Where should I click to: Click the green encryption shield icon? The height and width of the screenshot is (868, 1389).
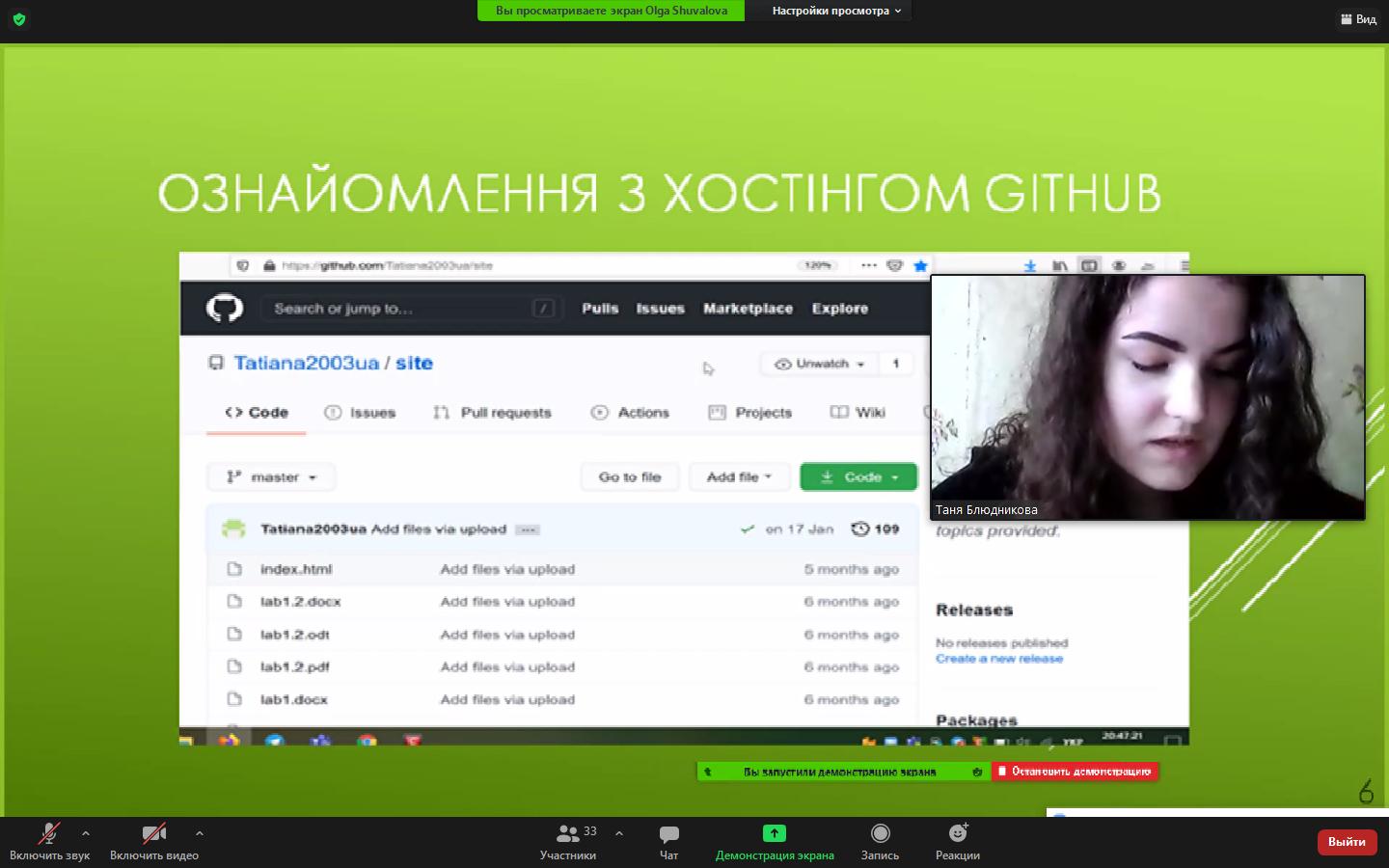(19, 18)
